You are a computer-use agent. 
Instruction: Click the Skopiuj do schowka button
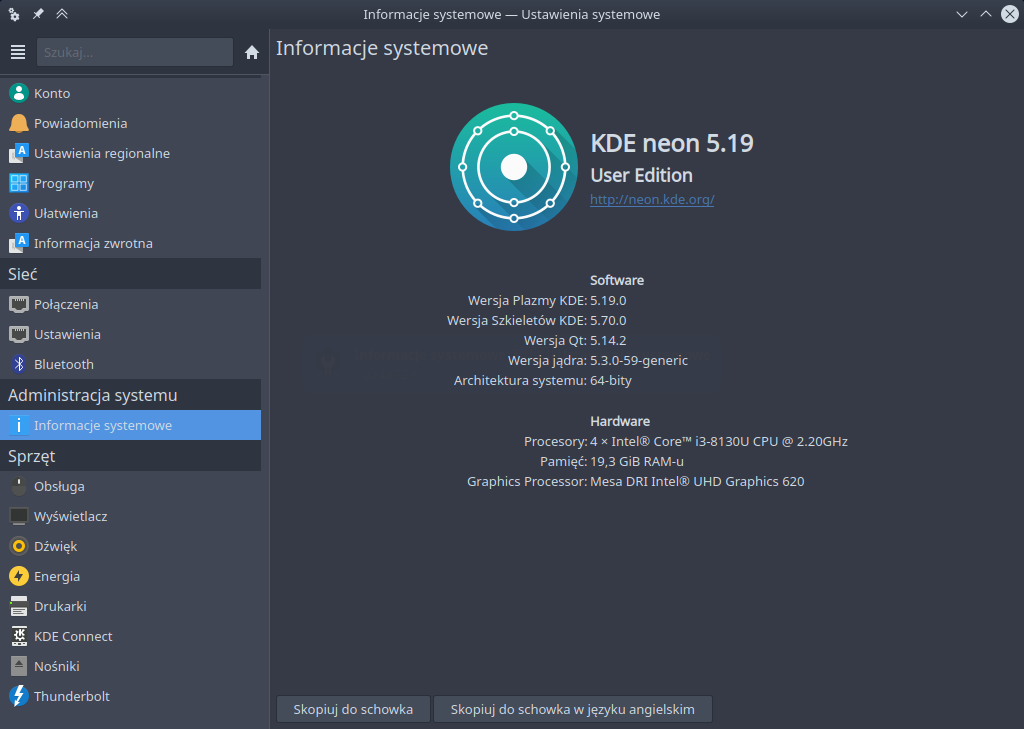(352, 709)
